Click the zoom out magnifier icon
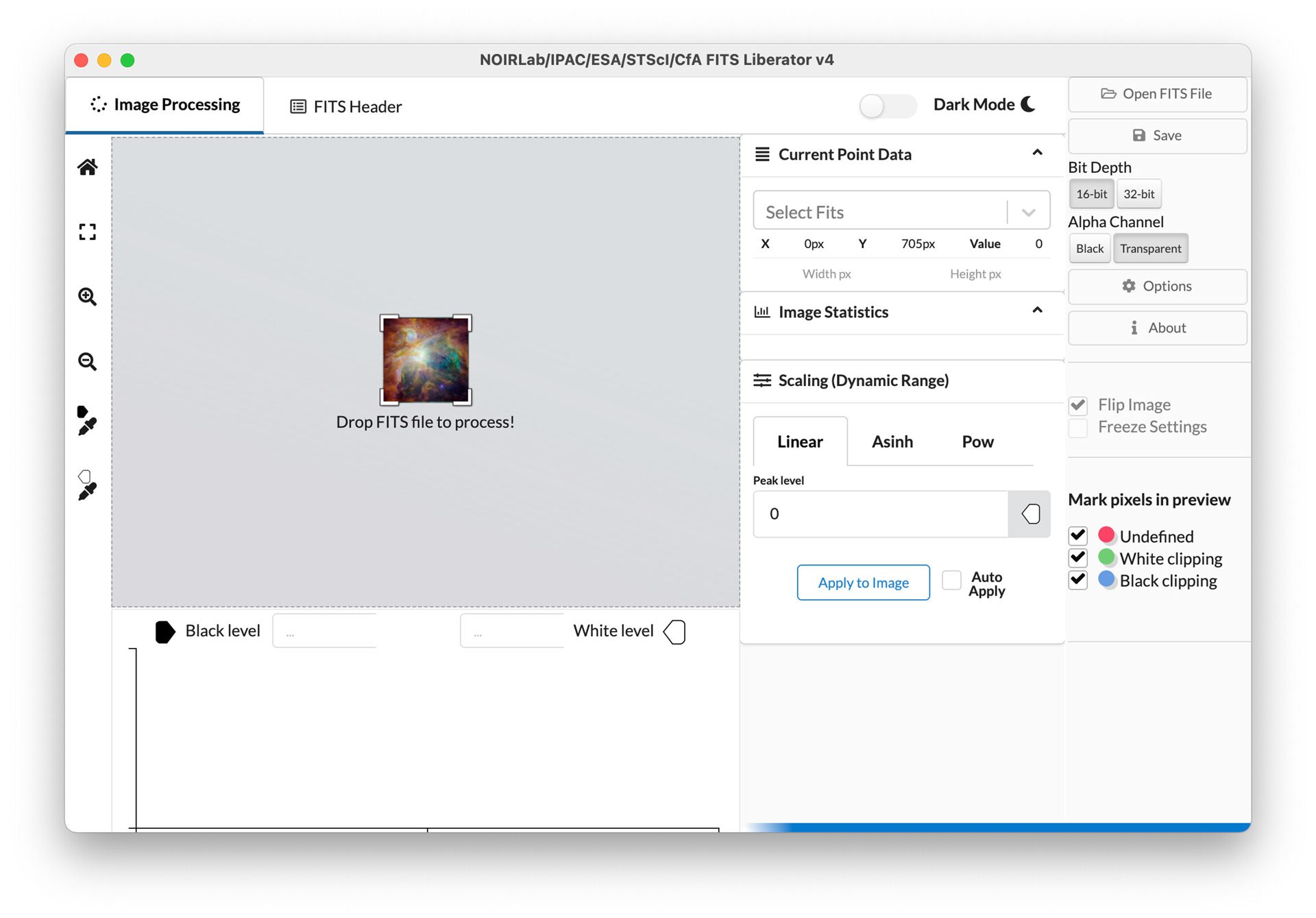 pos(87,361)
